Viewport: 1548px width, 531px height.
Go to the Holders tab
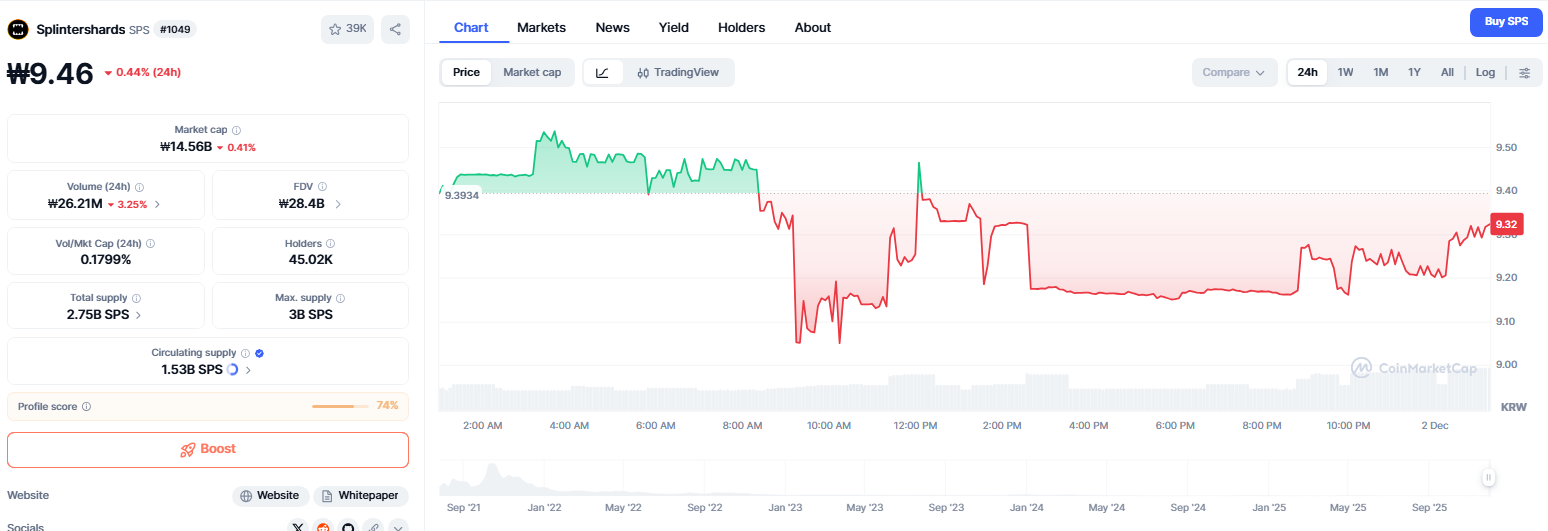tap(741, 28)
